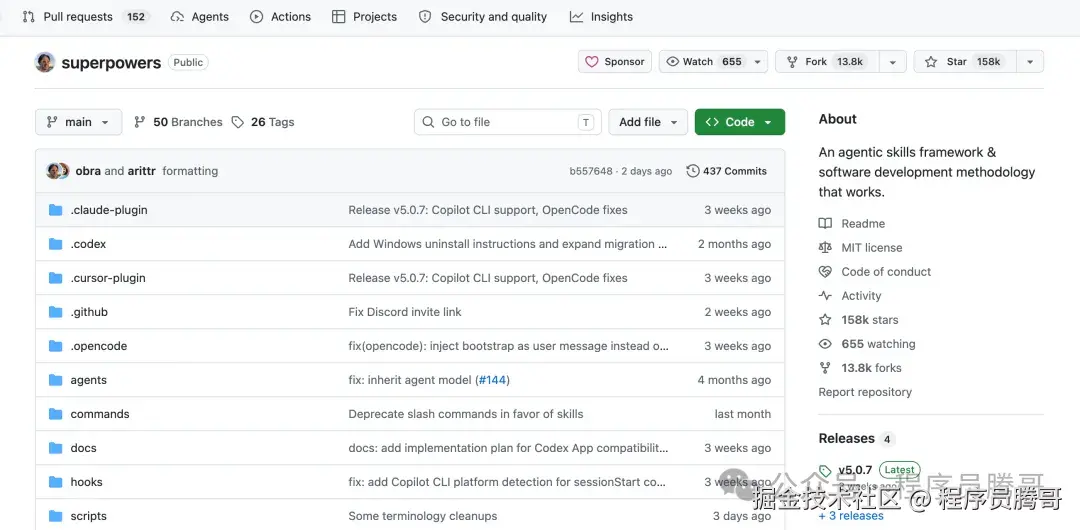Screen dimensions: 1080x530
Task: Click the Readme book icon
Action: [825, 224]
